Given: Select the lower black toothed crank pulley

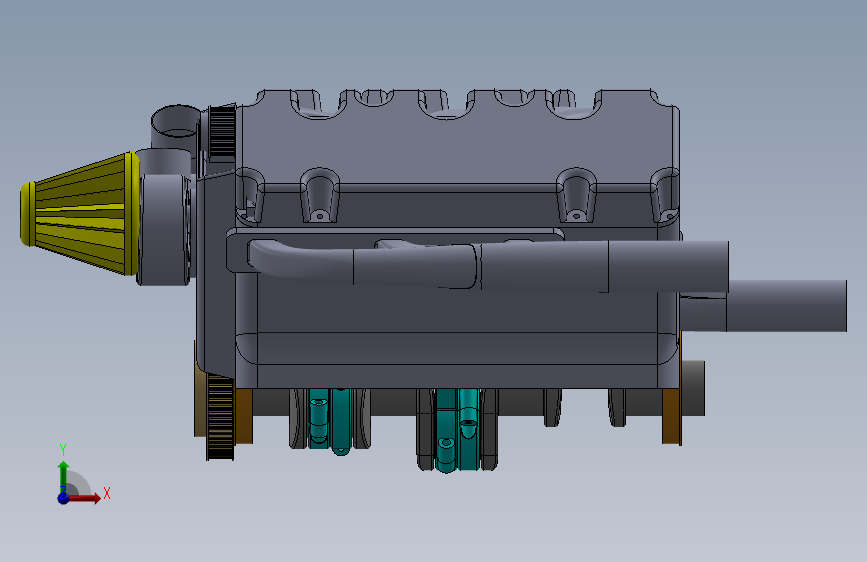Looking at the screenshot, I should (x=220, y=418).
